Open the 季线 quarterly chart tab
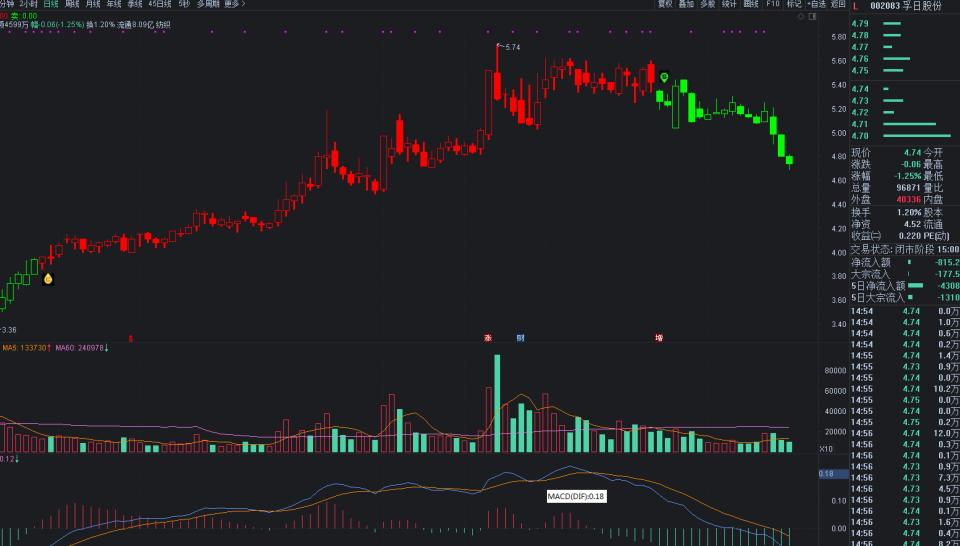The image size is (960, 546). click(134, 4)
